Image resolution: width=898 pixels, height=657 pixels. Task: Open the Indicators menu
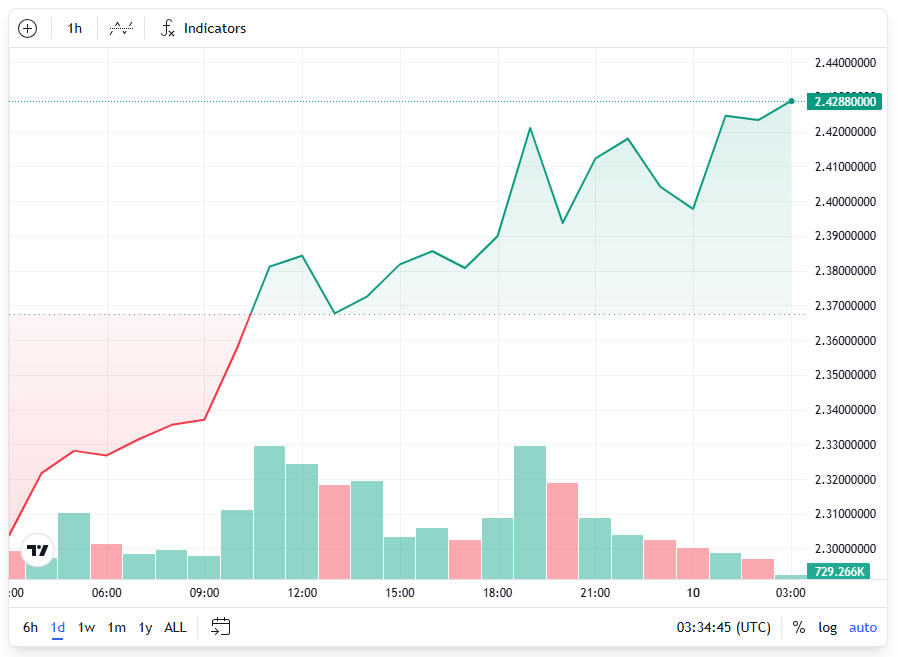[204, 28]
